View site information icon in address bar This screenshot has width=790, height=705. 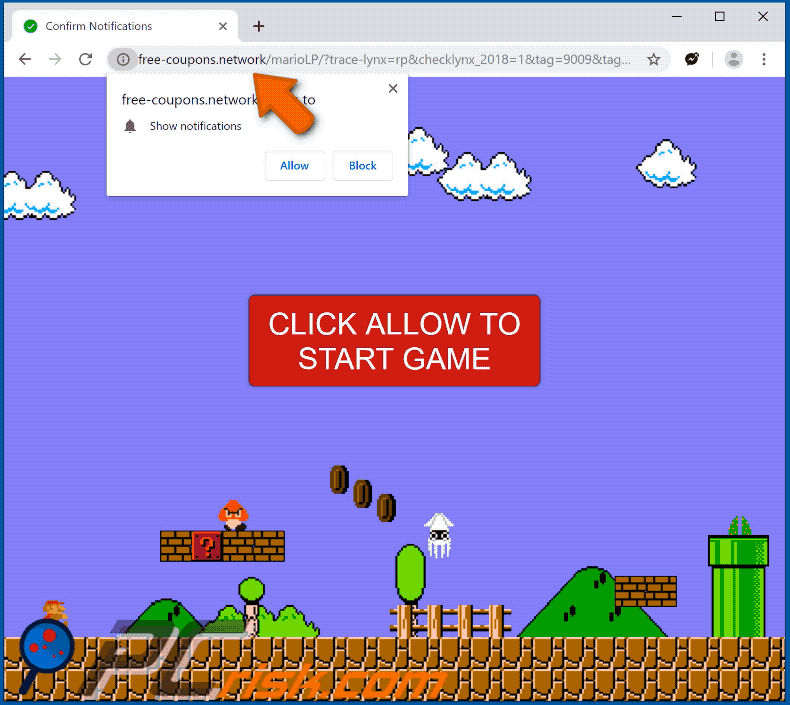(x=123, y=59)
